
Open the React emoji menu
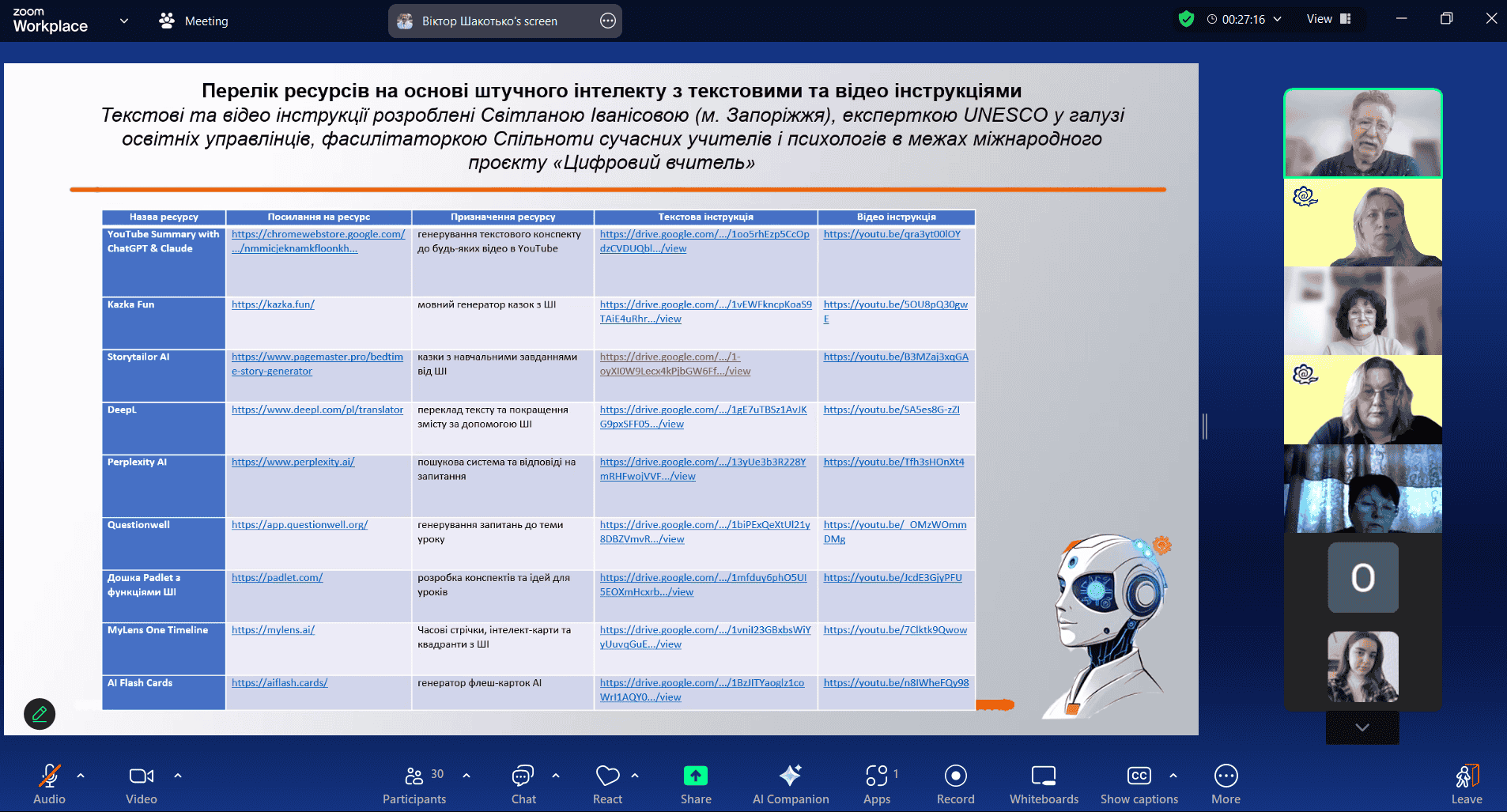point(607,784)
